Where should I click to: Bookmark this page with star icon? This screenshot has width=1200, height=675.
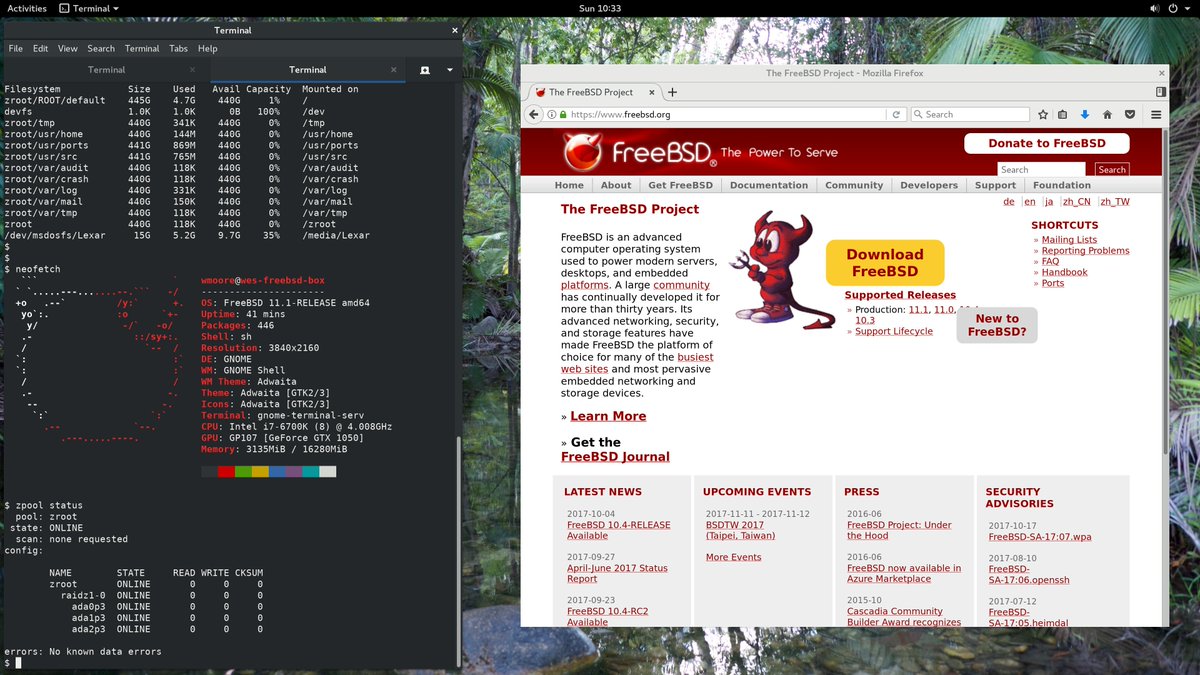click(x=1043, y=114)
